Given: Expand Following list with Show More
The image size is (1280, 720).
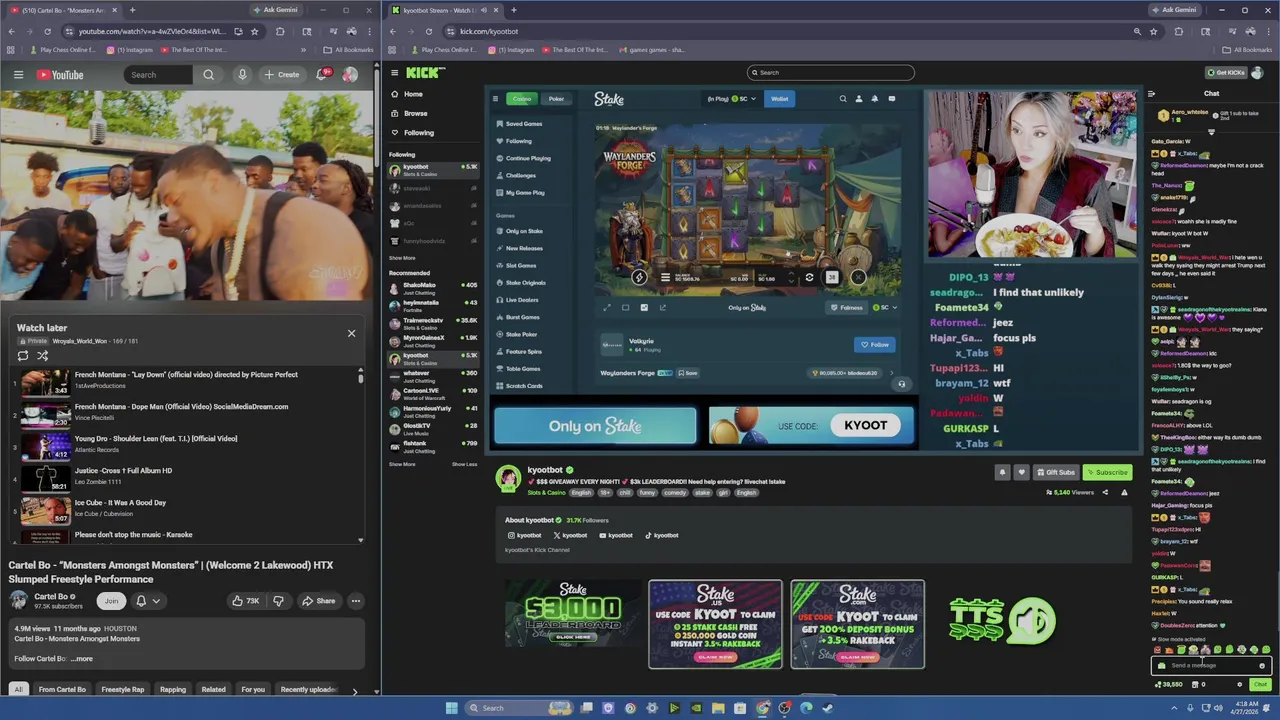Looking at the screenshot, I should (402, 258).
